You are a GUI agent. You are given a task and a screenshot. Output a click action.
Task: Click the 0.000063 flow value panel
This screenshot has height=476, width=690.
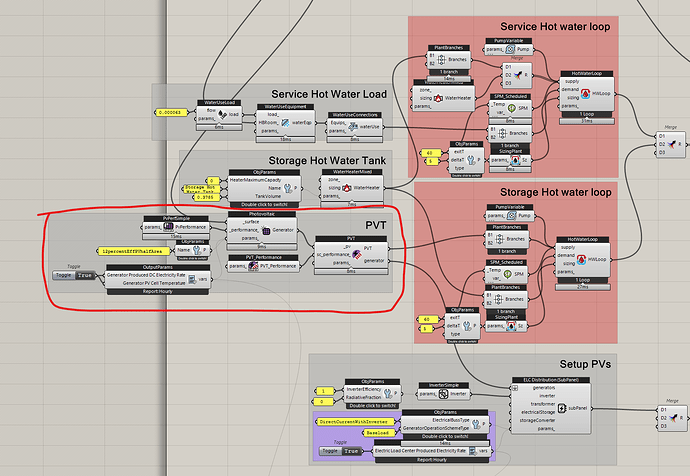tap(171, 111)
